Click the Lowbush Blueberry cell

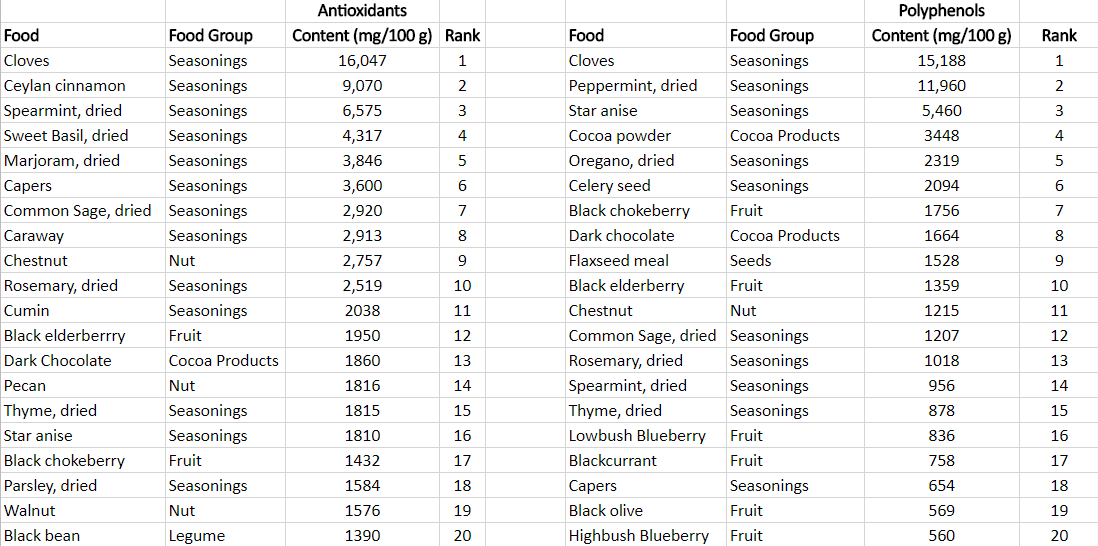pos(646,435)
